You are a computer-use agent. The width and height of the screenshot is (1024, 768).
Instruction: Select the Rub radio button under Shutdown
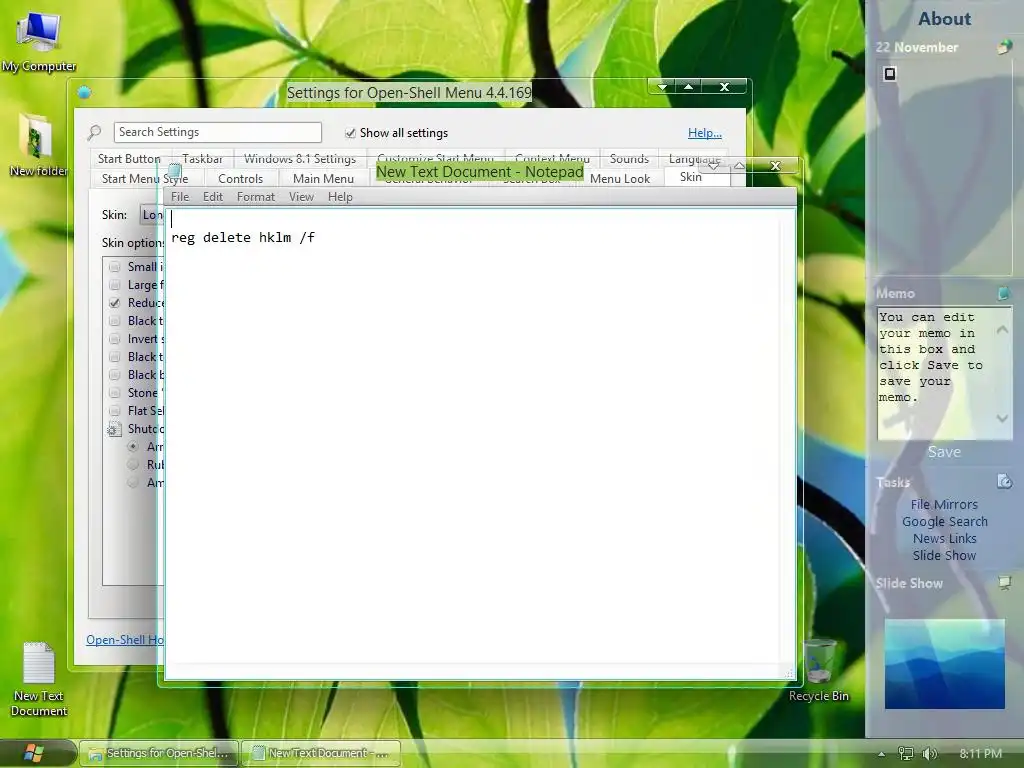(133, 464)
